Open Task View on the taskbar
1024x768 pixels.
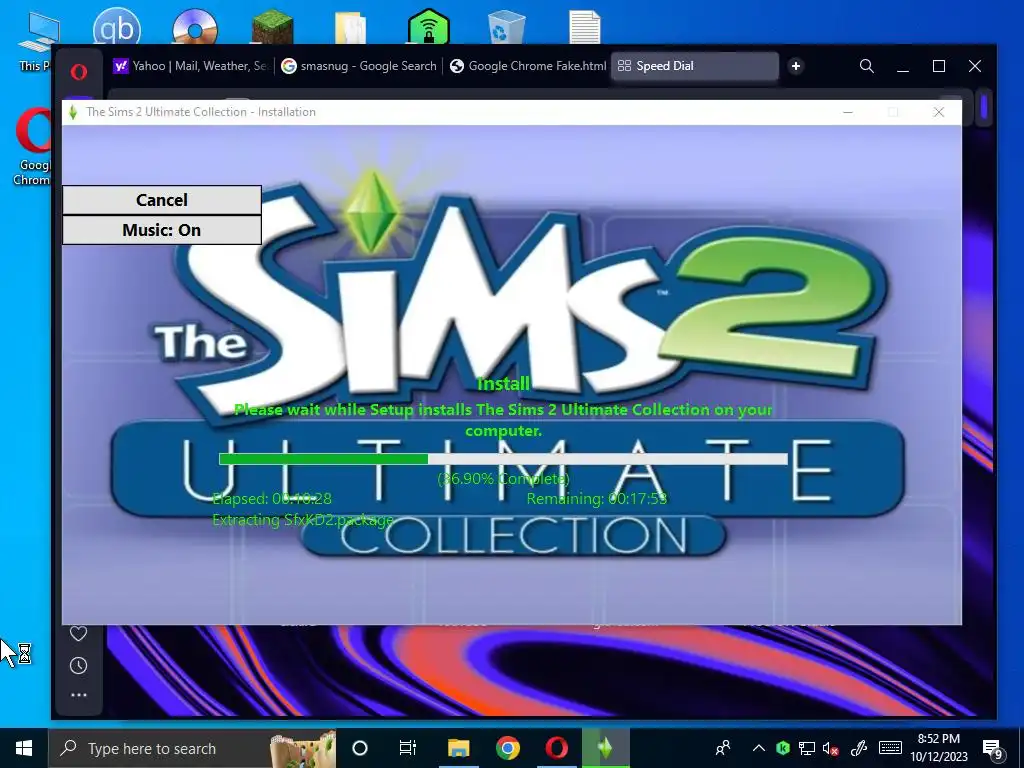pyautogui.click(x=408, y=748)
